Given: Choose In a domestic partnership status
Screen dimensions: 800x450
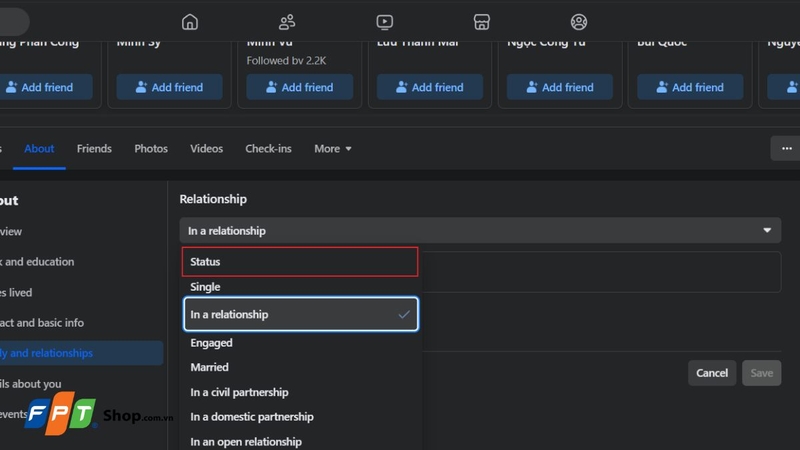Looking at the screenshot, I should pyautogui.click(x=300, y=417).
